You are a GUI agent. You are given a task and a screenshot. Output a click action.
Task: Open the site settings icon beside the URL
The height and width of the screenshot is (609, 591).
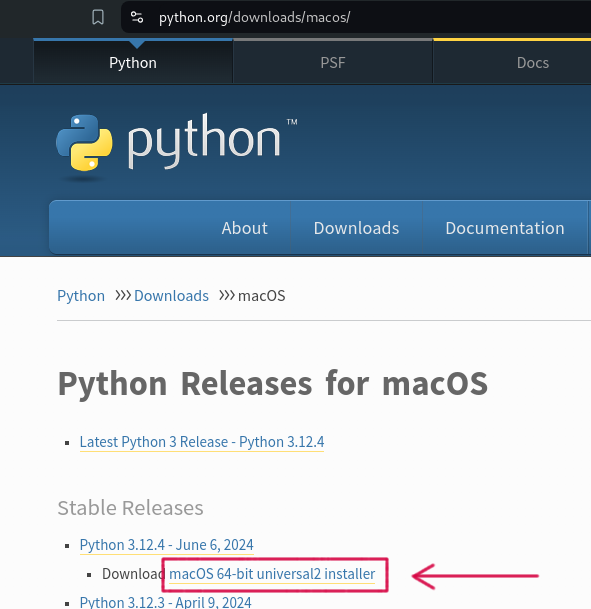(137, 17)
